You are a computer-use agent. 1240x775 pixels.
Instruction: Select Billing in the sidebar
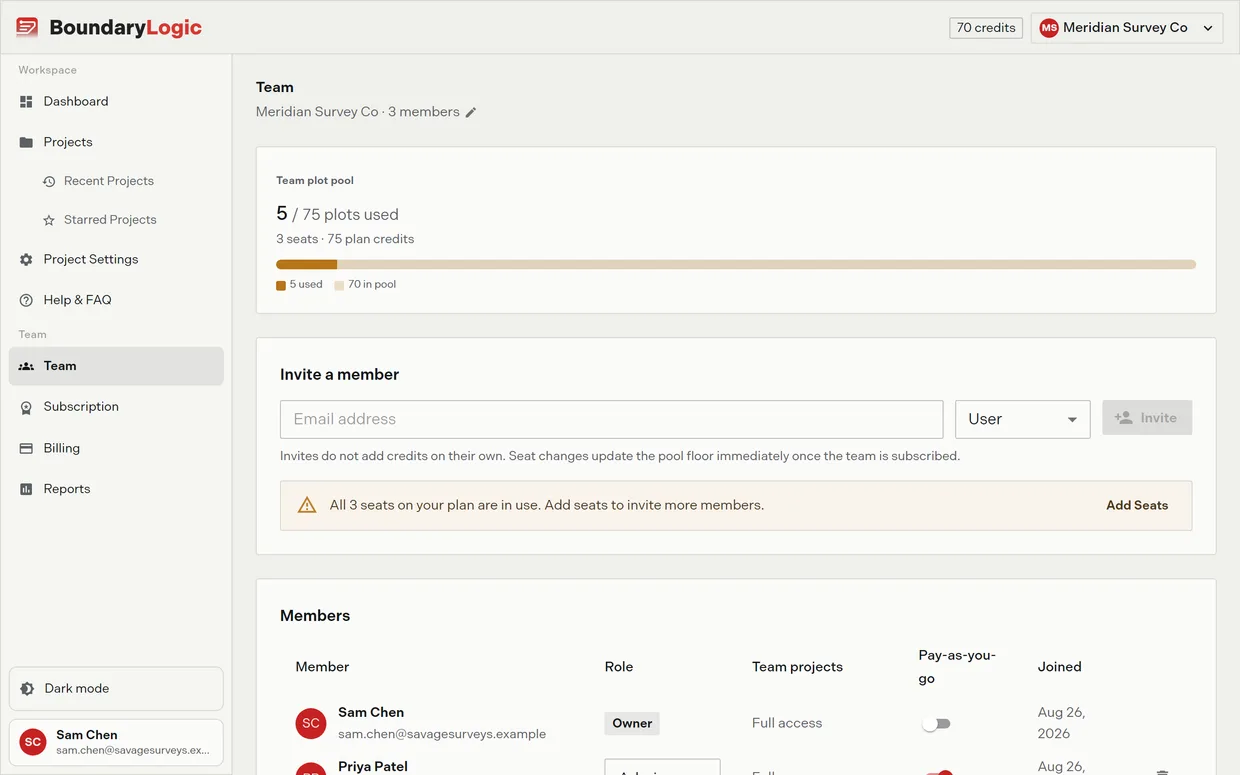click(116, 448)
